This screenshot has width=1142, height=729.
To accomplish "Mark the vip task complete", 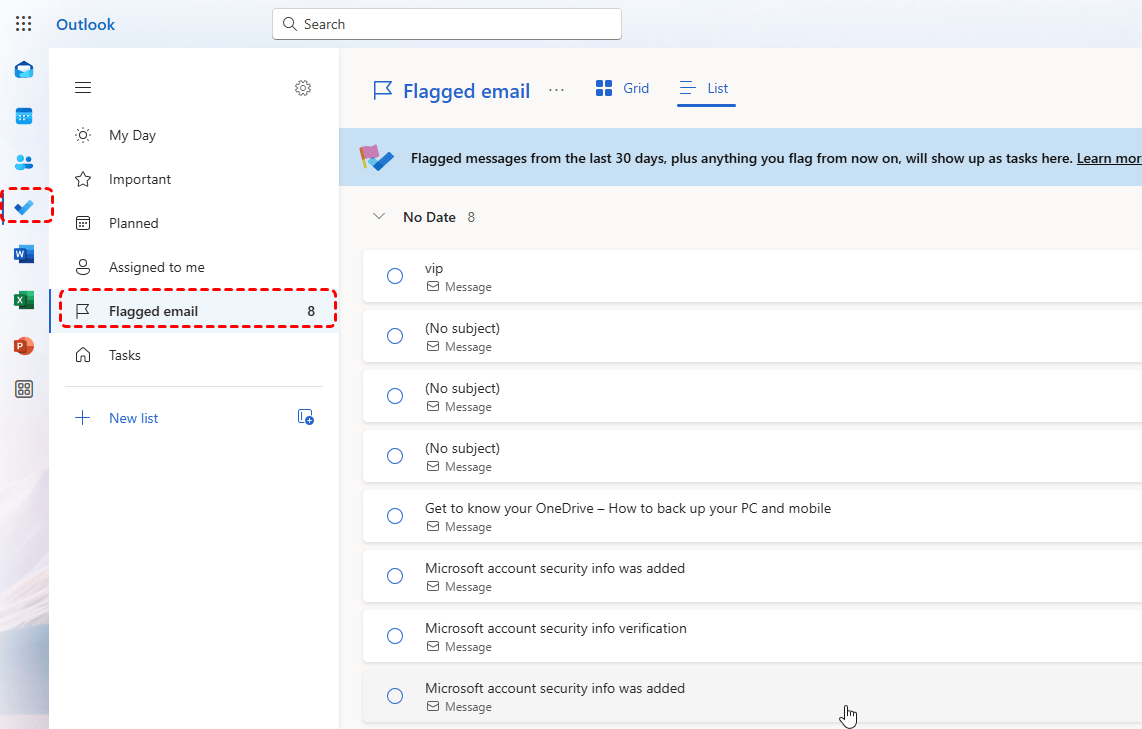I will (x=395, y=276).
